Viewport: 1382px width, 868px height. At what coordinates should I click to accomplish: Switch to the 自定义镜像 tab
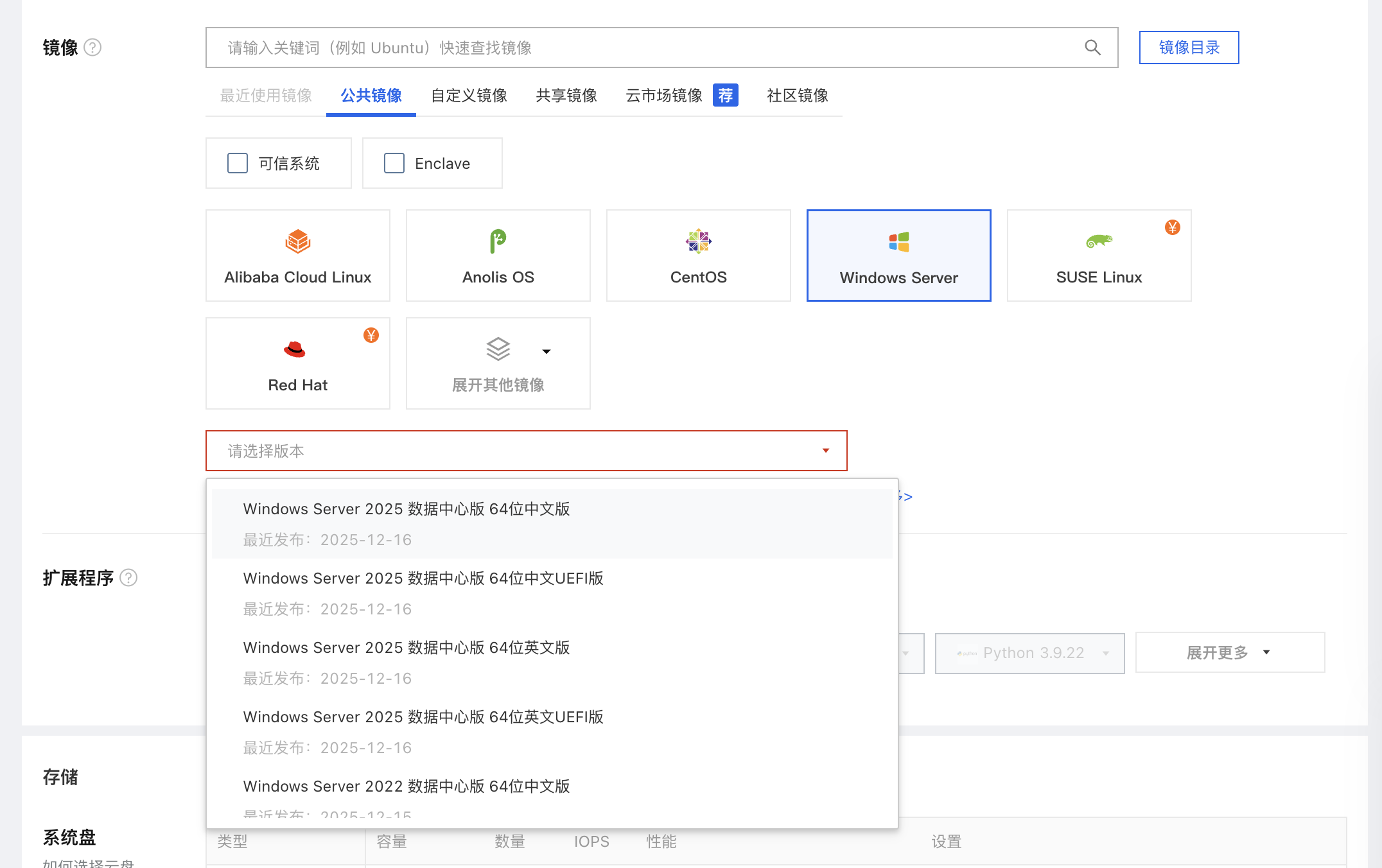(469, 96)
